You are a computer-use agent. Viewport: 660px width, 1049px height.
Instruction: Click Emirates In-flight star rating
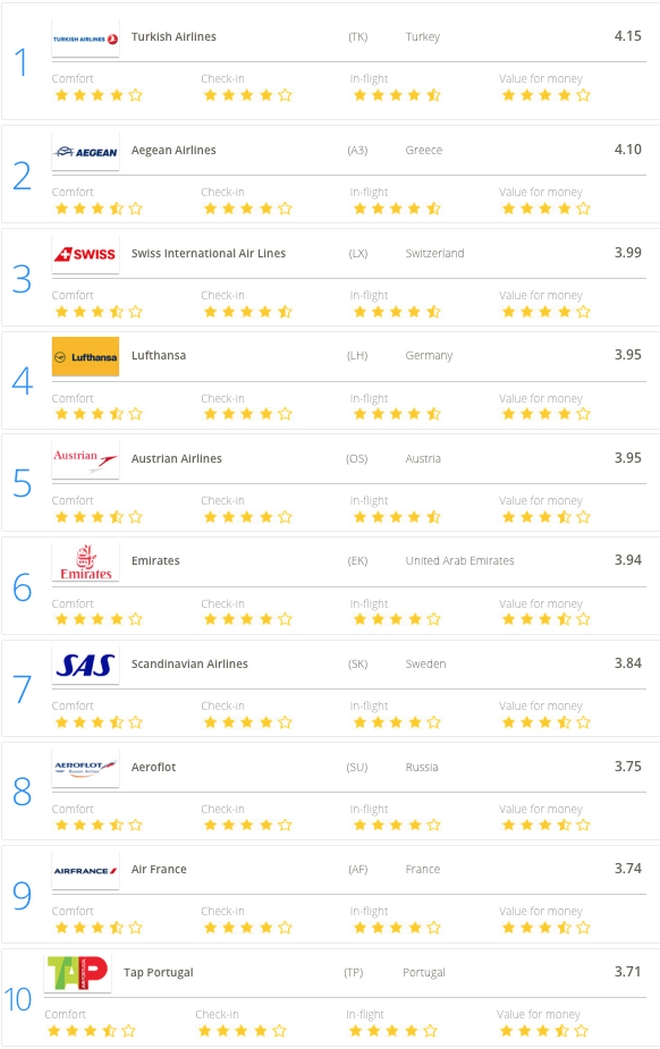point(395,620)
